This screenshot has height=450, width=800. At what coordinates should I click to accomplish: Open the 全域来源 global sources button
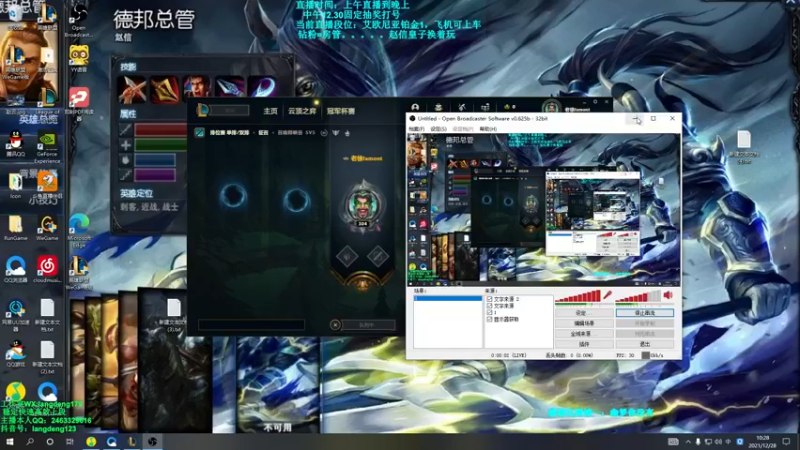pos(584,334)
